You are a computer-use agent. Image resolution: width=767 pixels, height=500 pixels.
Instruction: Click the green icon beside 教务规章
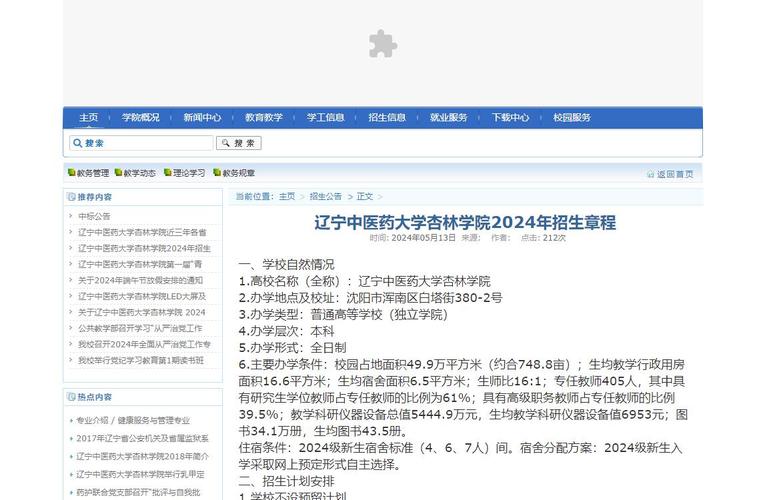(217, 172)
